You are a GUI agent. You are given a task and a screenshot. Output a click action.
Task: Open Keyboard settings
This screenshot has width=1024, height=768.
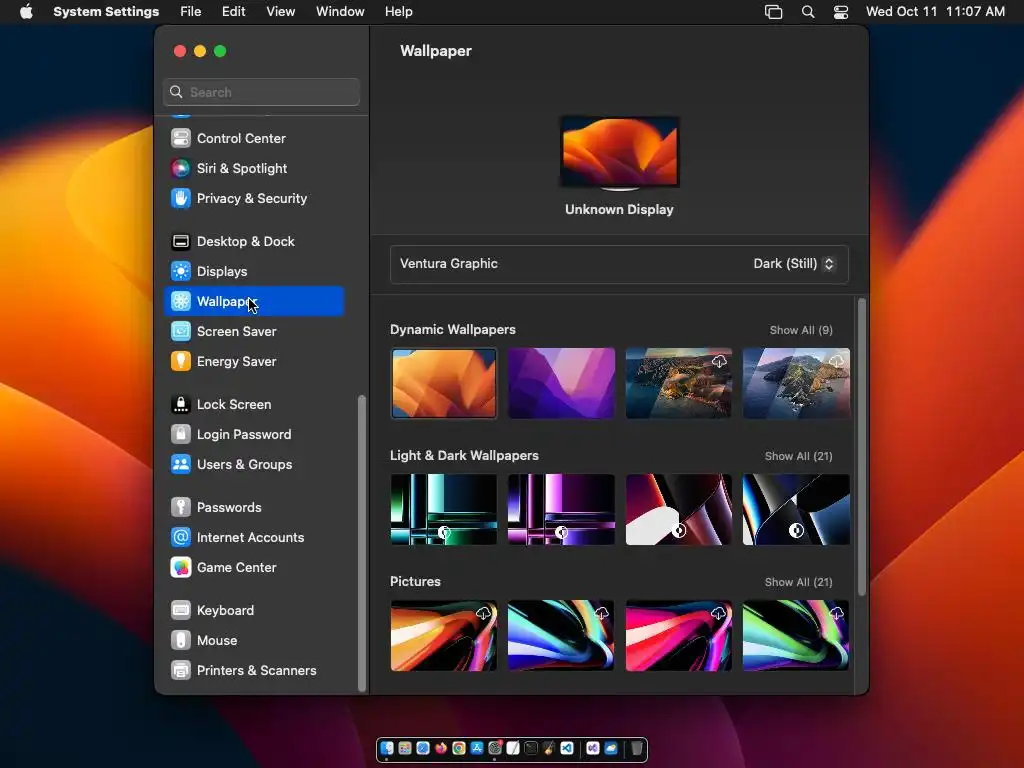click(254, 611)
